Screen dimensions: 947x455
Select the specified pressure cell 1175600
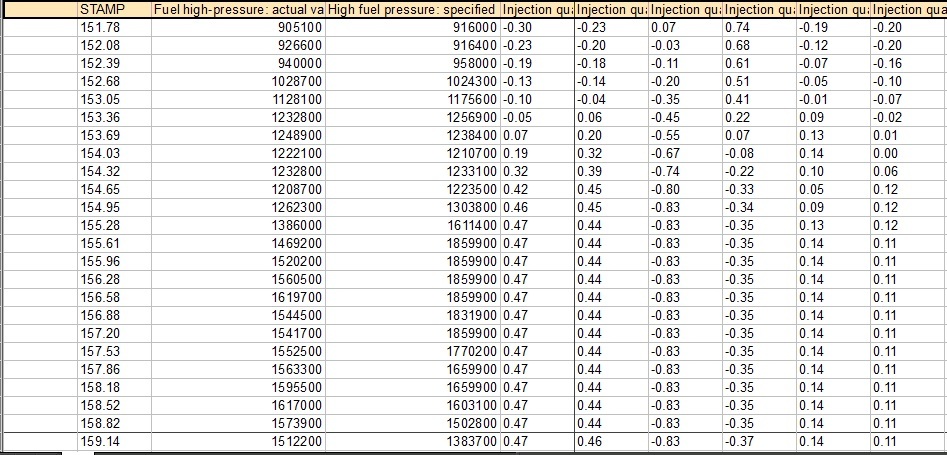(x=412, y=99)
